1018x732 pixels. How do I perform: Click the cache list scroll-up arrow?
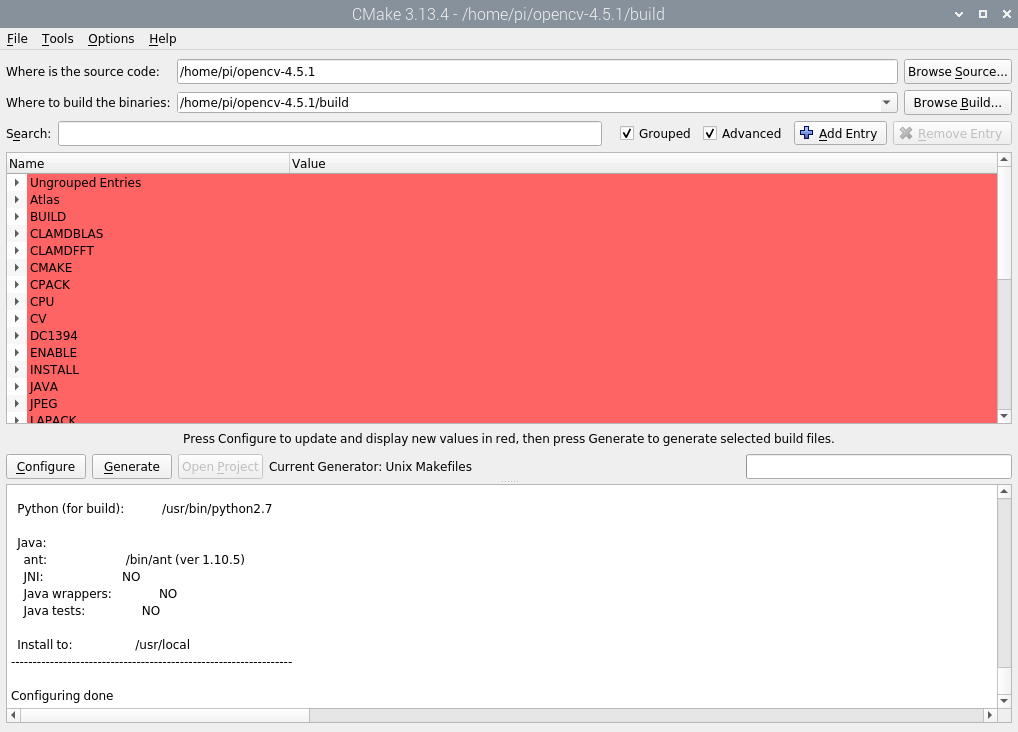click(x=1004, y=160)
